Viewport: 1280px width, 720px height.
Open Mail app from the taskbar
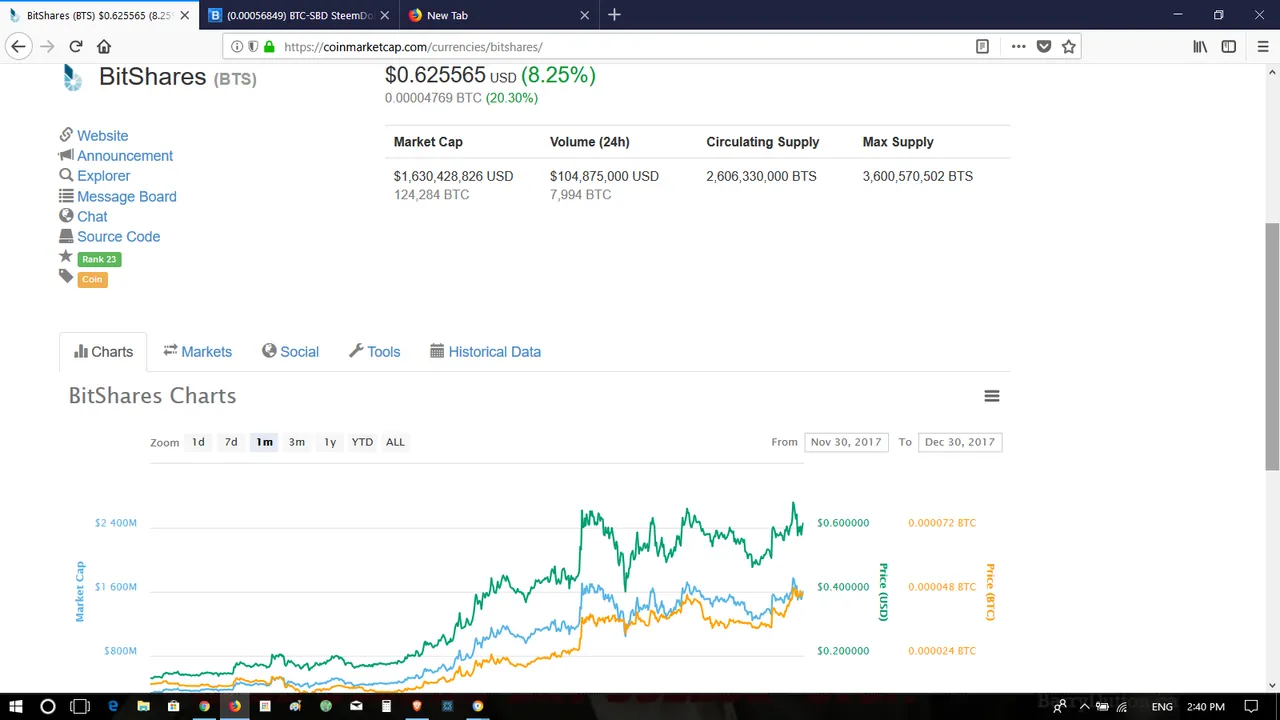[356, 706]
